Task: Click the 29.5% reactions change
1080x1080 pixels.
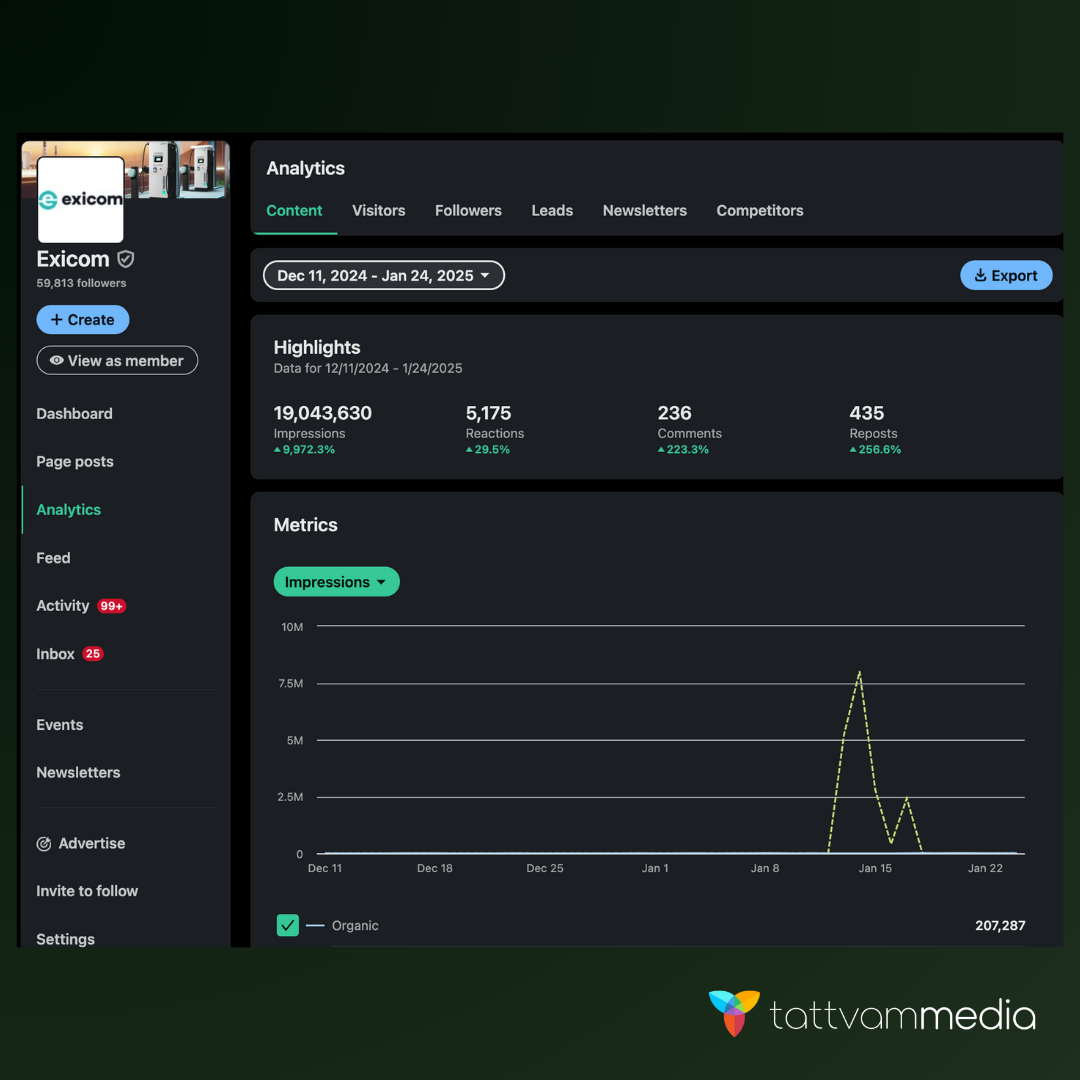Action: [x=488, y=450]
